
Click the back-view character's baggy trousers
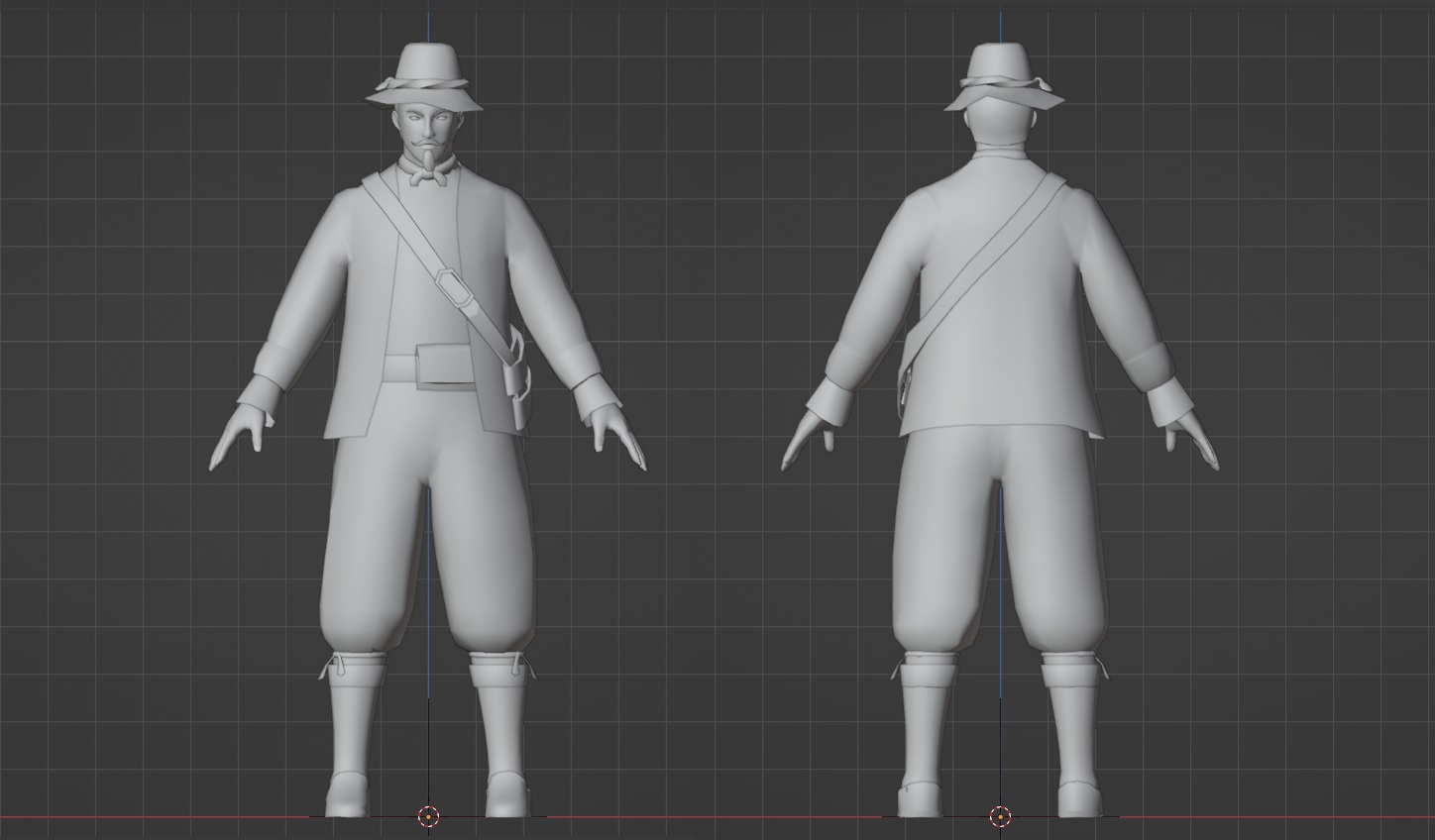pos(999,539)
